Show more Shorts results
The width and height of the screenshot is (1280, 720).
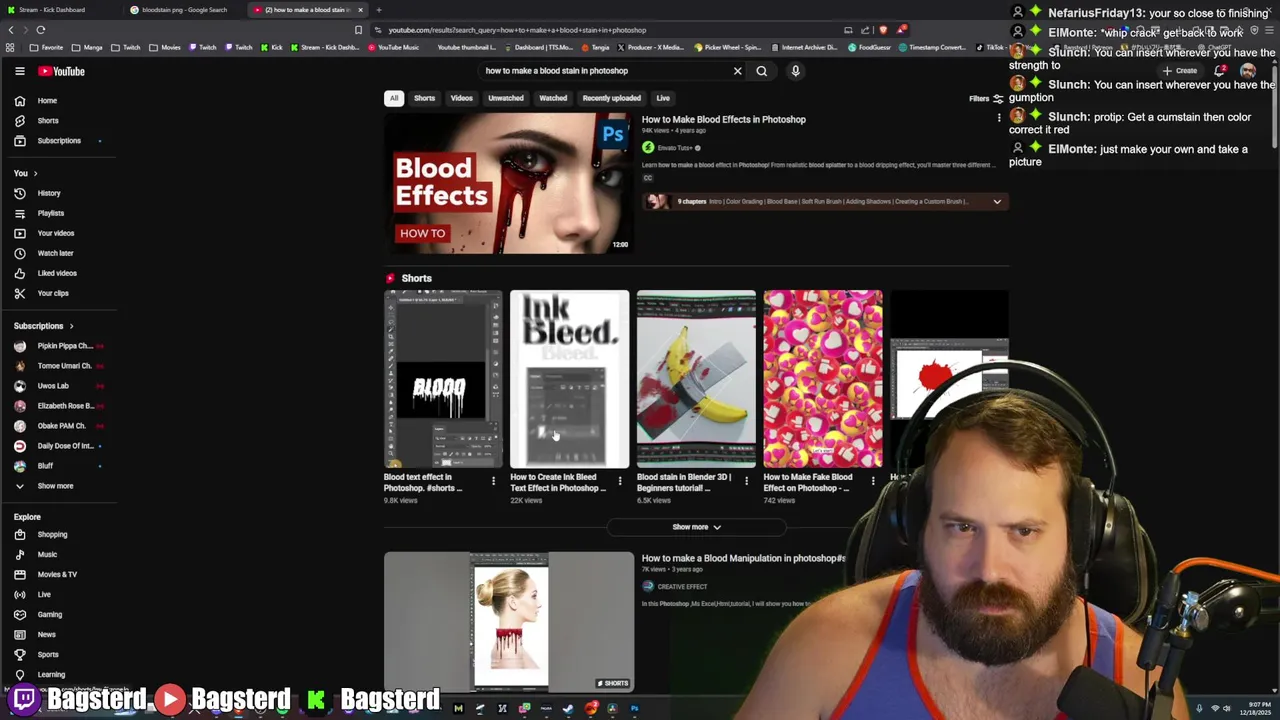pyautogui.click(x=696, y=527)
